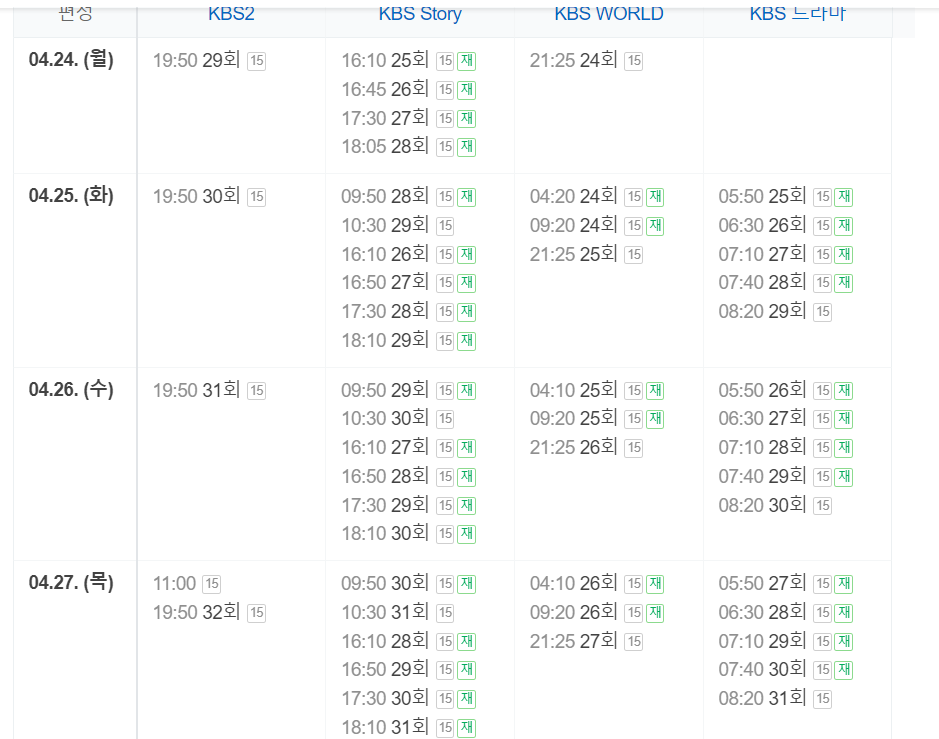Click the 재 rerun badge on 18:10 31회
This screenshot has width=939, height=739.
tap(467, 728)
